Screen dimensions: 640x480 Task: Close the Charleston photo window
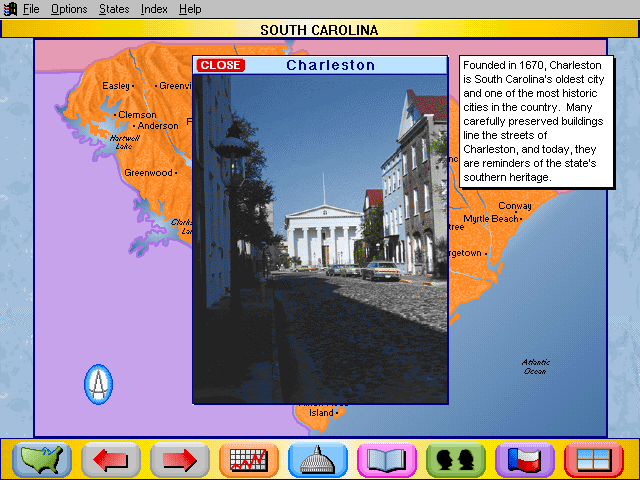tap(221, 65)
